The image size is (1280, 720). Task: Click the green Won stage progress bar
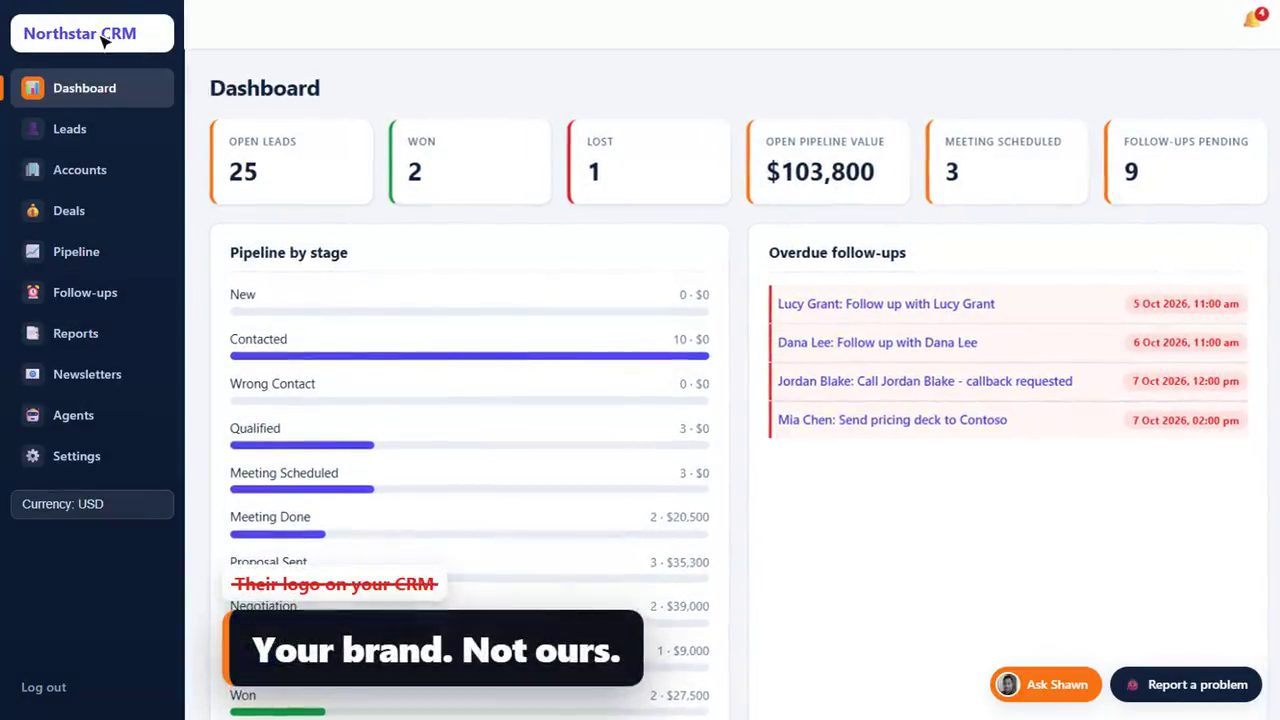pos(278,712)
